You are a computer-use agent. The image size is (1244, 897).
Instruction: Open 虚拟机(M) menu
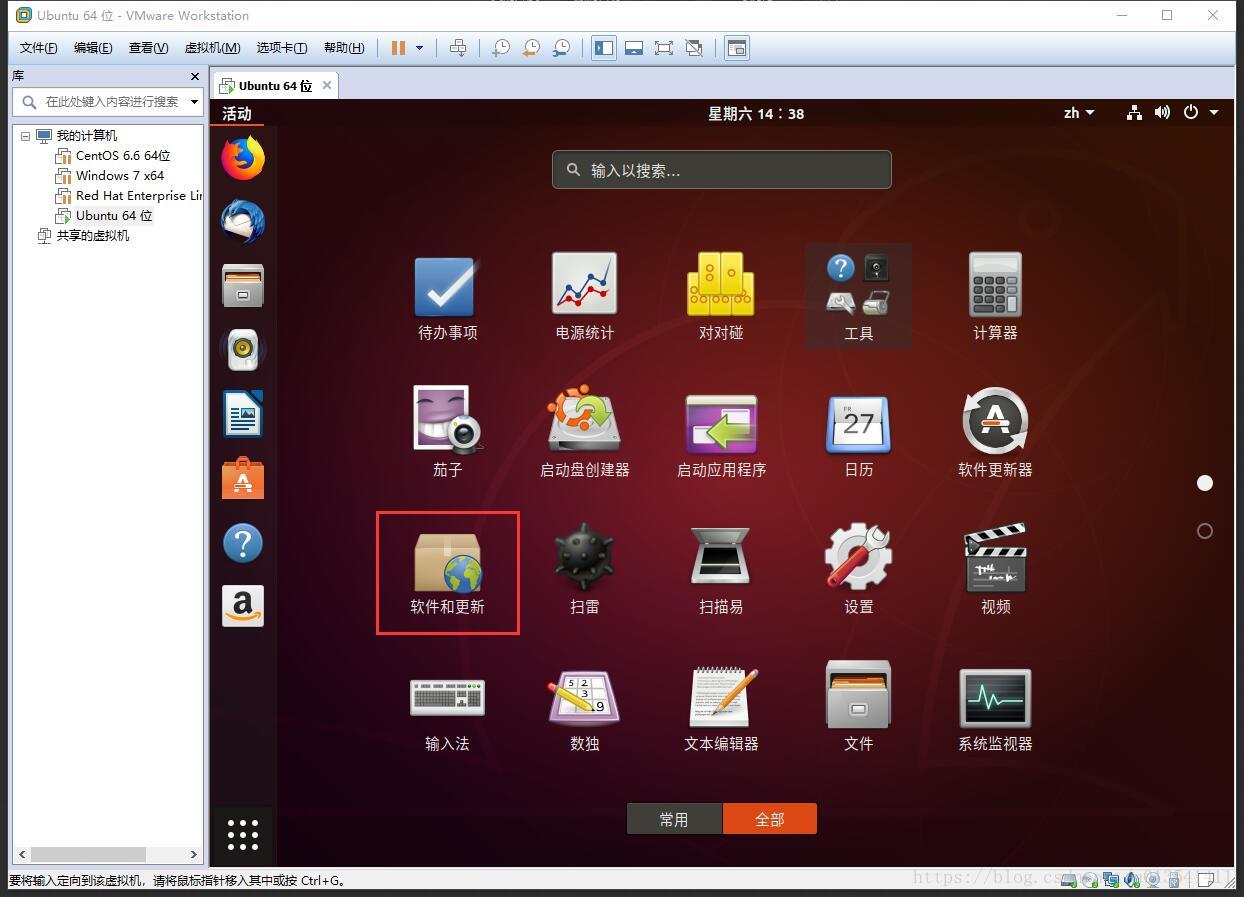tap(212, 48)
